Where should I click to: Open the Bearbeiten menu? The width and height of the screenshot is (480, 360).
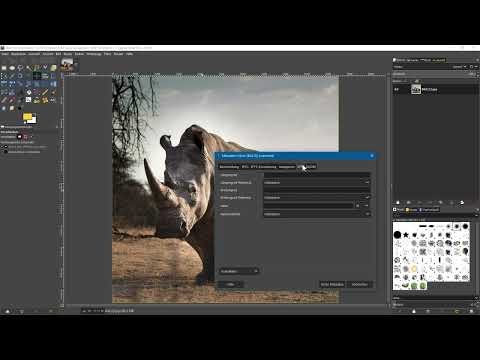coord(18,54)
